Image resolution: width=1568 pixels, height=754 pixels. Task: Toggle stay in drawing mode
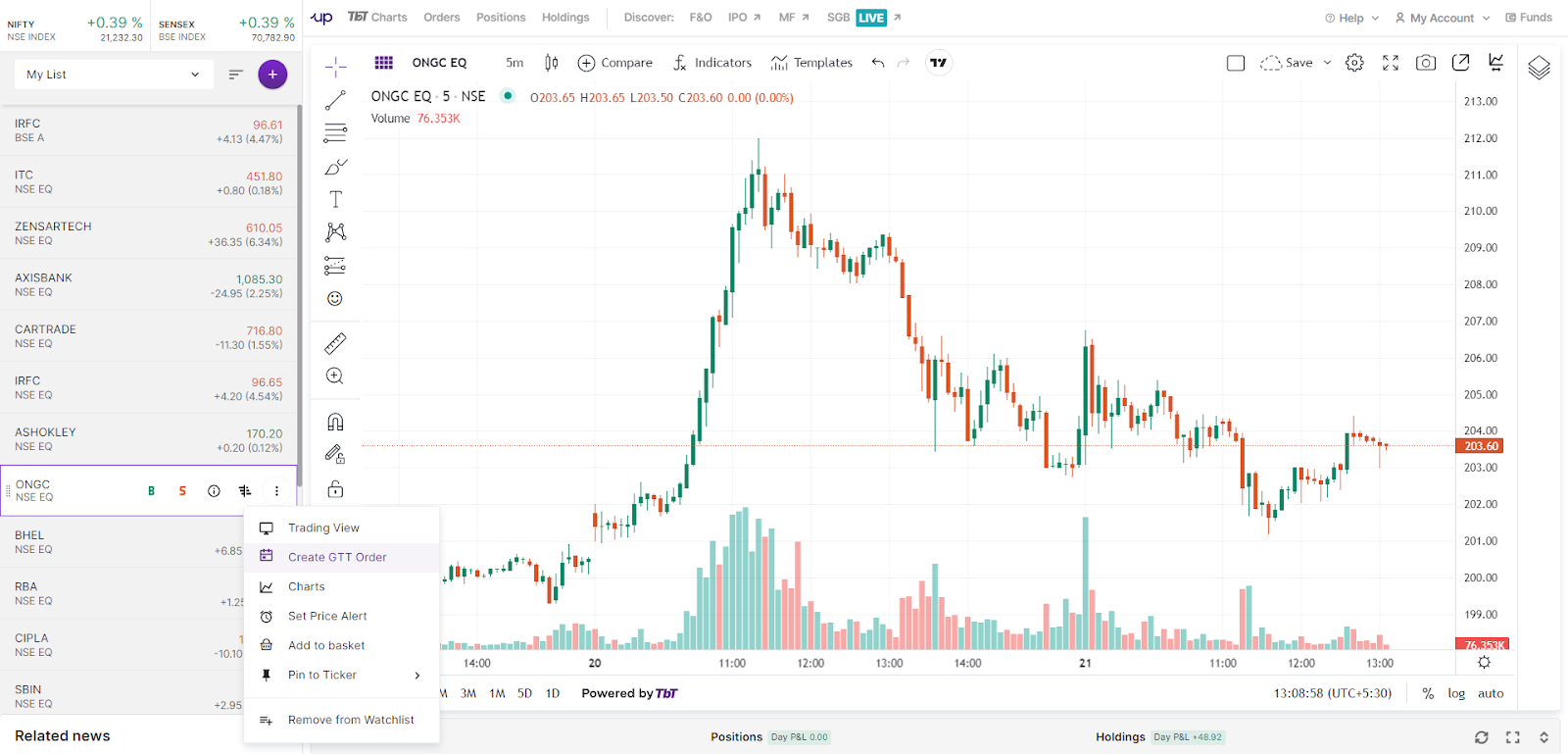click(x=335, y=454)
